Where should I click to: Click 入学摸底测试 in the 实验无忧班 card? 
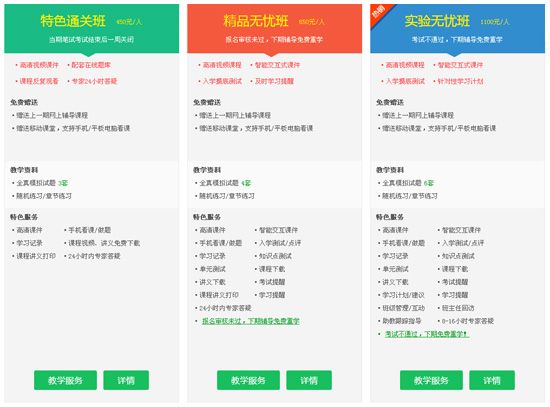click(x=405, y=81)
